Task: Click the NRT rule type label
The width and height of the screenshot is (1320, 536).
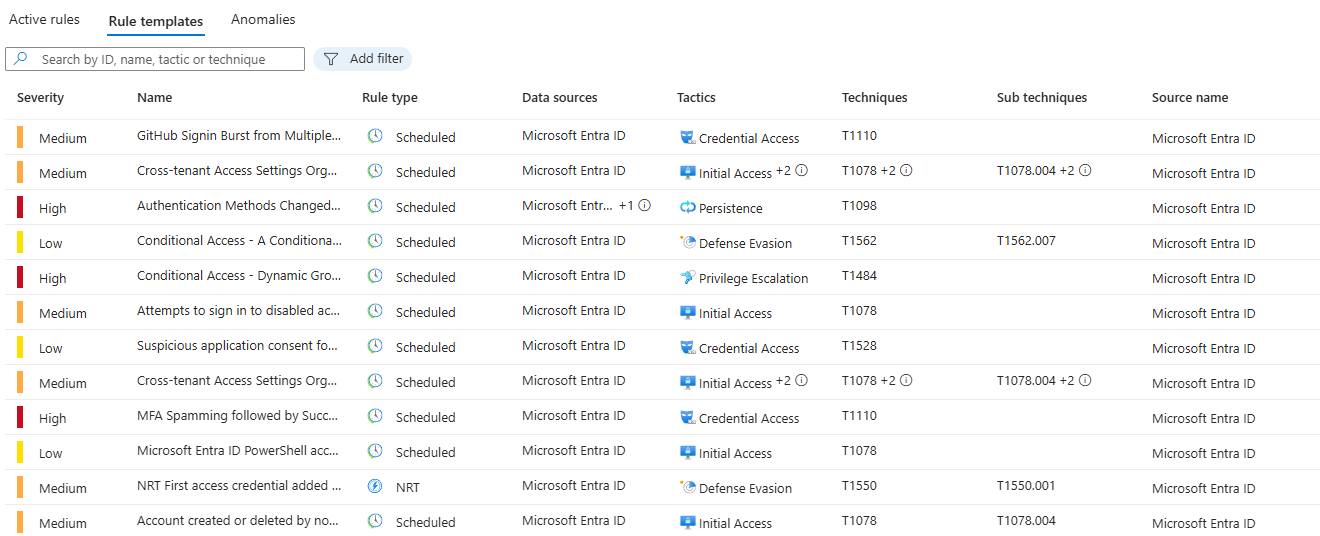Action: [x=408, y=487]
